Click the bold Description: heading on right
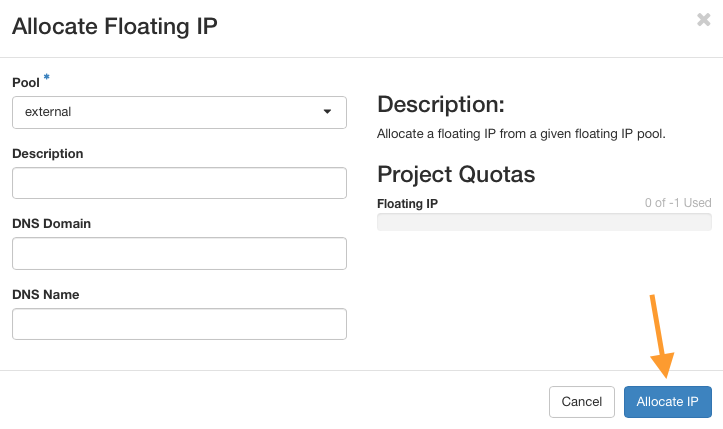 pos(440,105)
